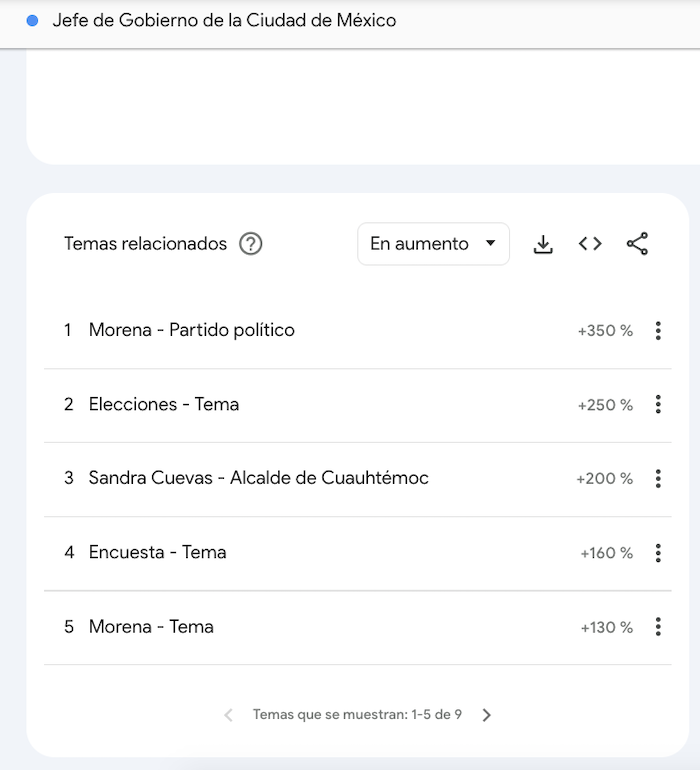Open more options for Elecciones - Tema
Image resolution: width=700 pixels, height=770 pixels.
pyautogui.click(x=658, y=405)
